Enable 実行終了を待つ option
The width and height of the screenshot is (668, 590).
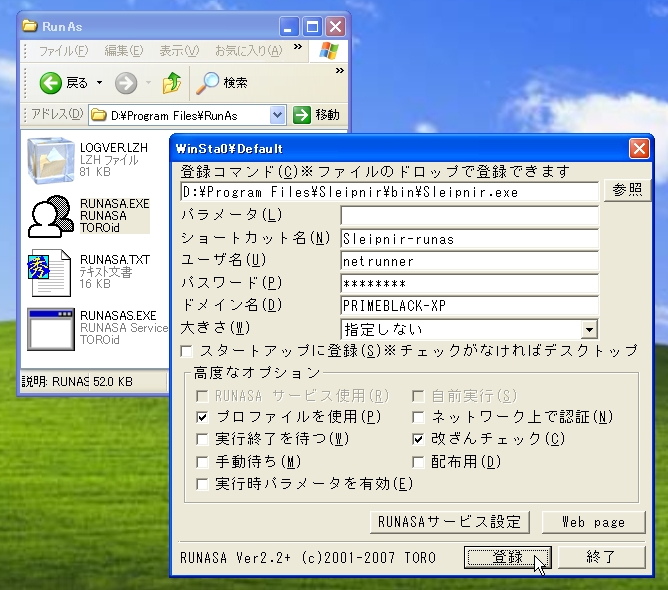pos(204,439)
